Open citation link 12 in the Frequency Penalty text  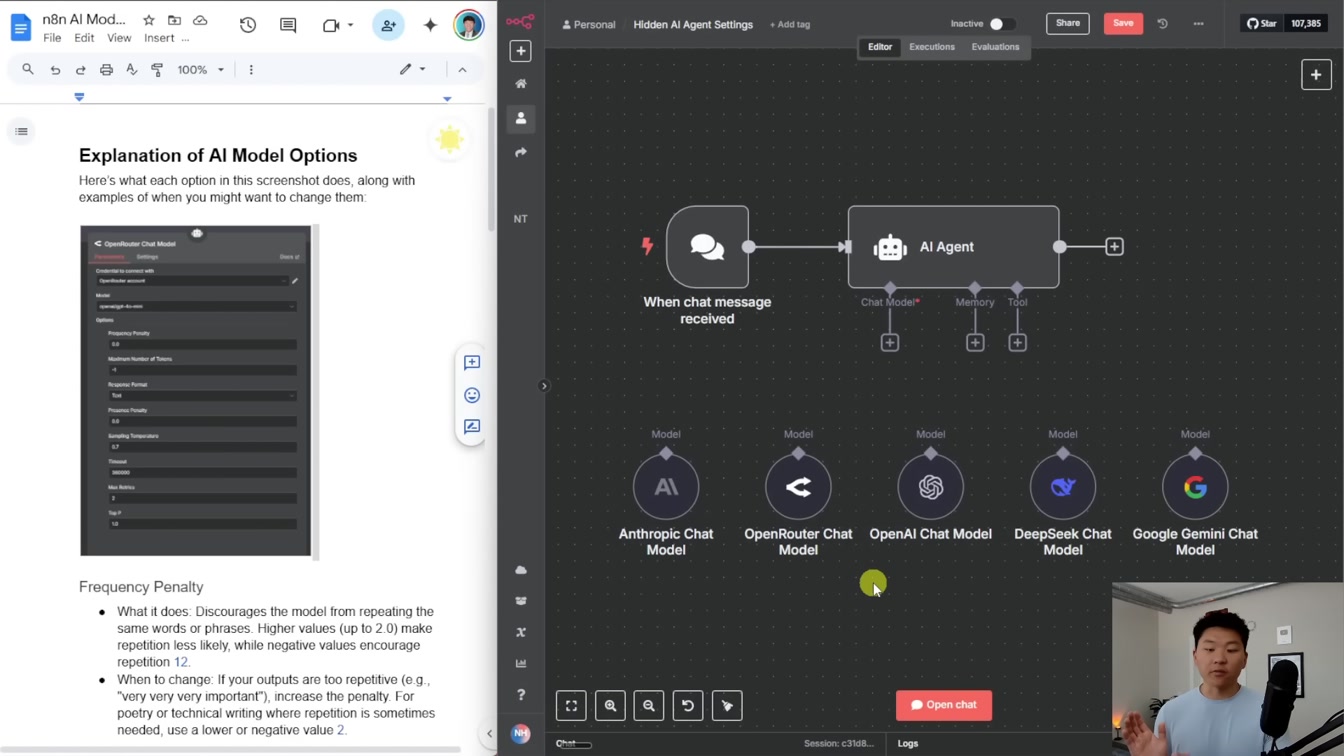(x=181, y=662)
